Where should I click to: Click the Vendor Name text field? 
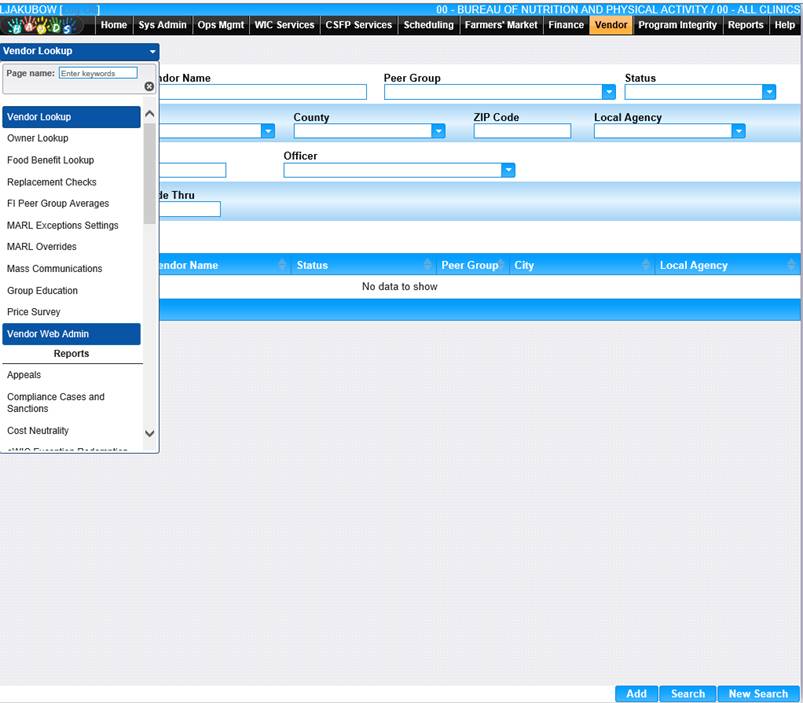pos(263,92)
